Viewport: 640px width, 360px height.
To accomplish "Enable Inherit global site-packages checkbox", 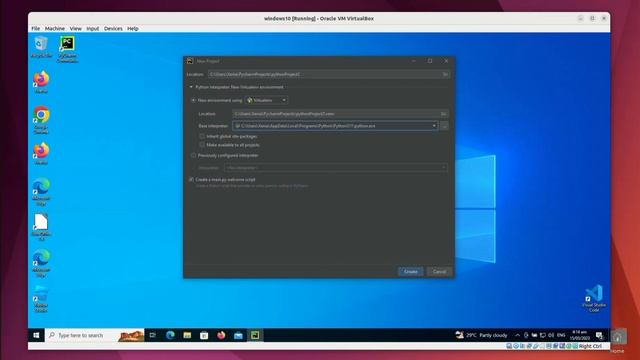I will coord(202,136).
